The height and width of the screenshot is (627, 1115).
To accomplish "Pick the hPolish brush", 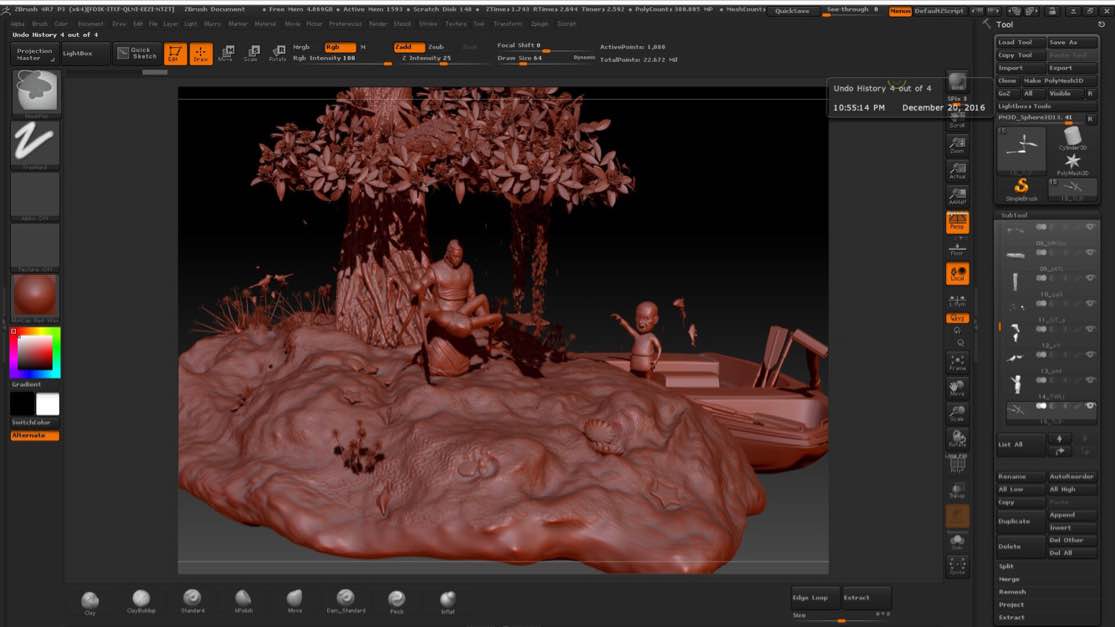I will [243, 601].
